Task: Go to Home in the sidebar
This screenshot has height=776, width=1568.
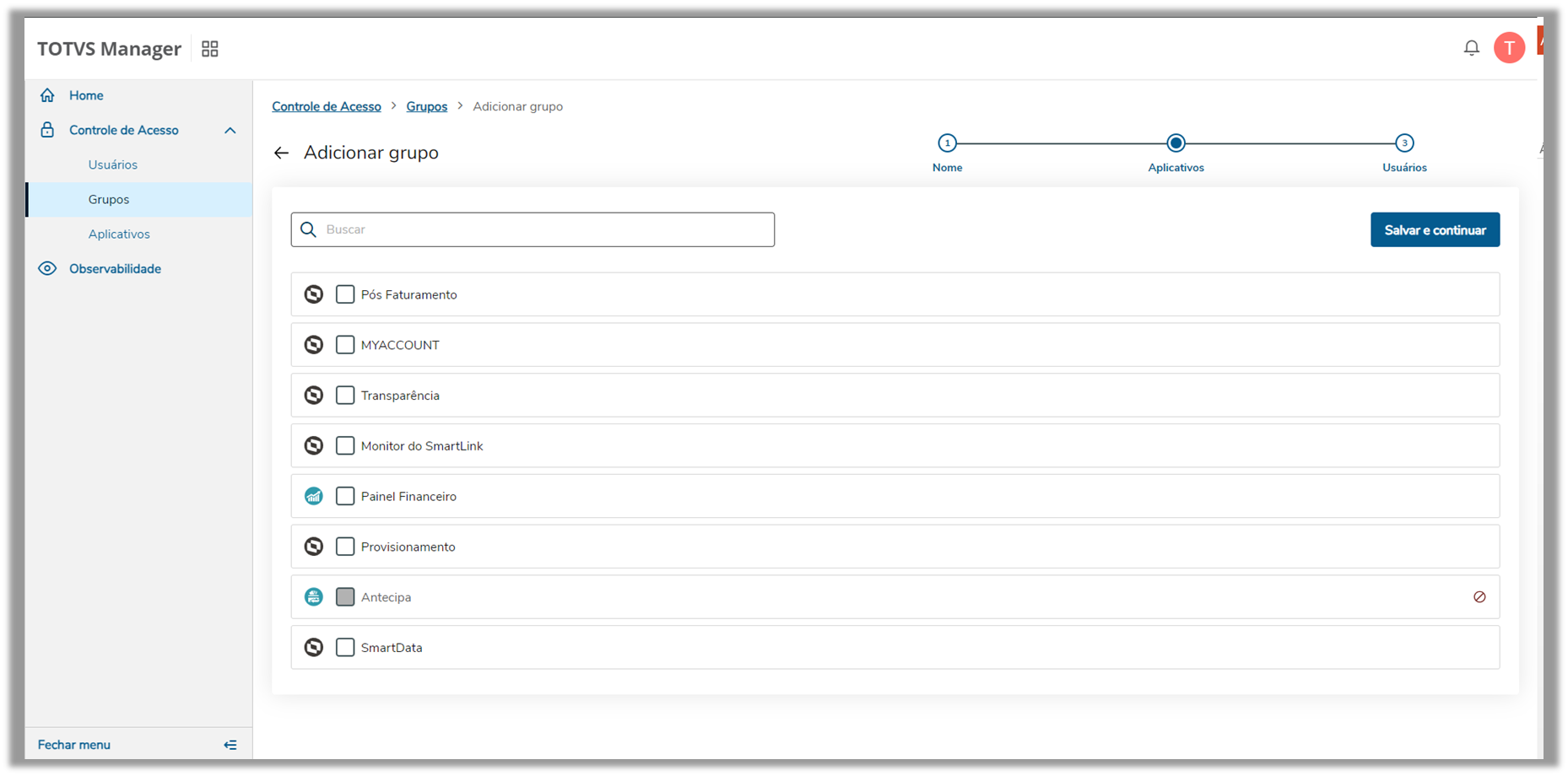Action: click(86, 95)
